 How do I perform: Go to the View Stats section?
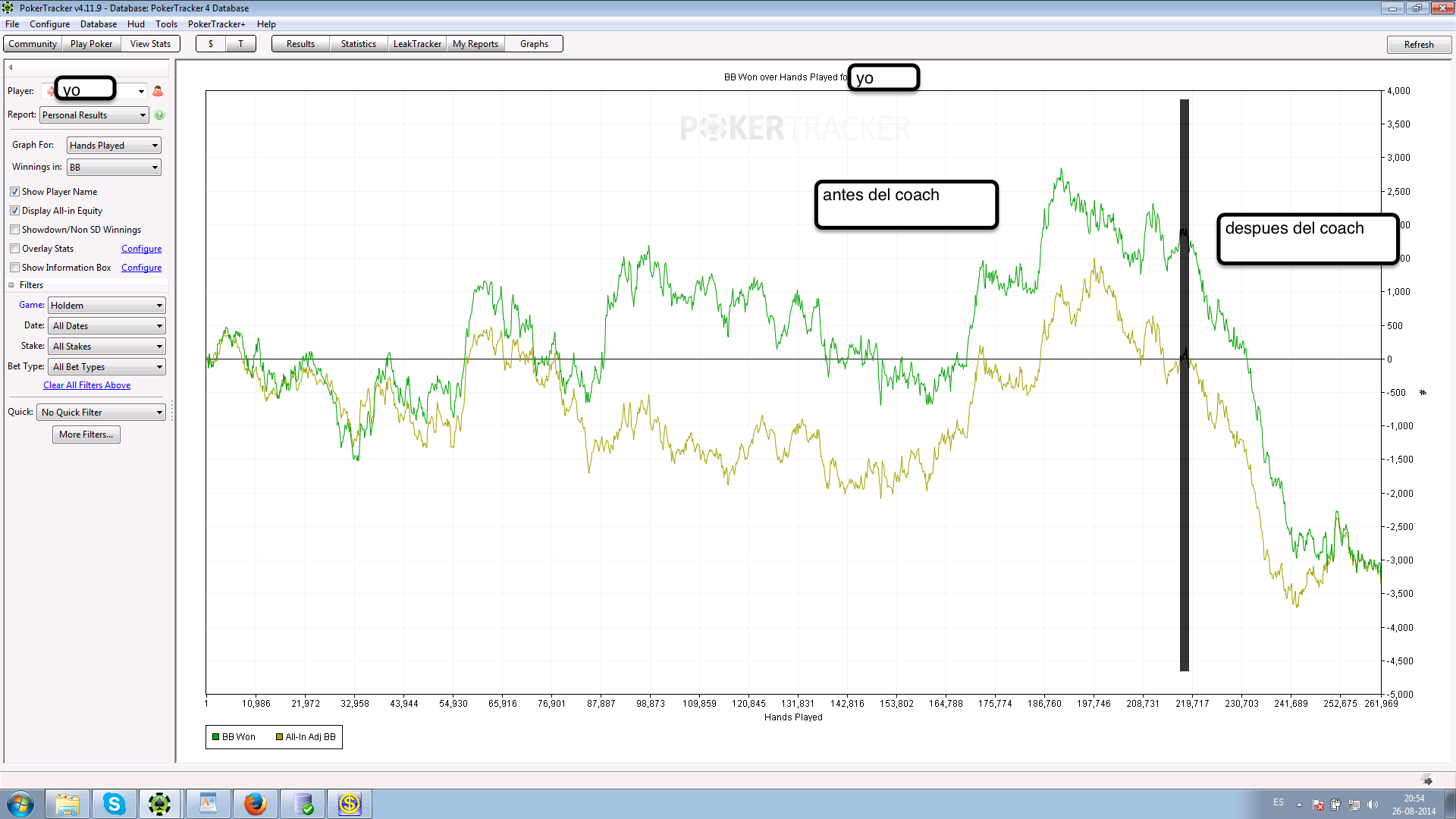(150, 44)
